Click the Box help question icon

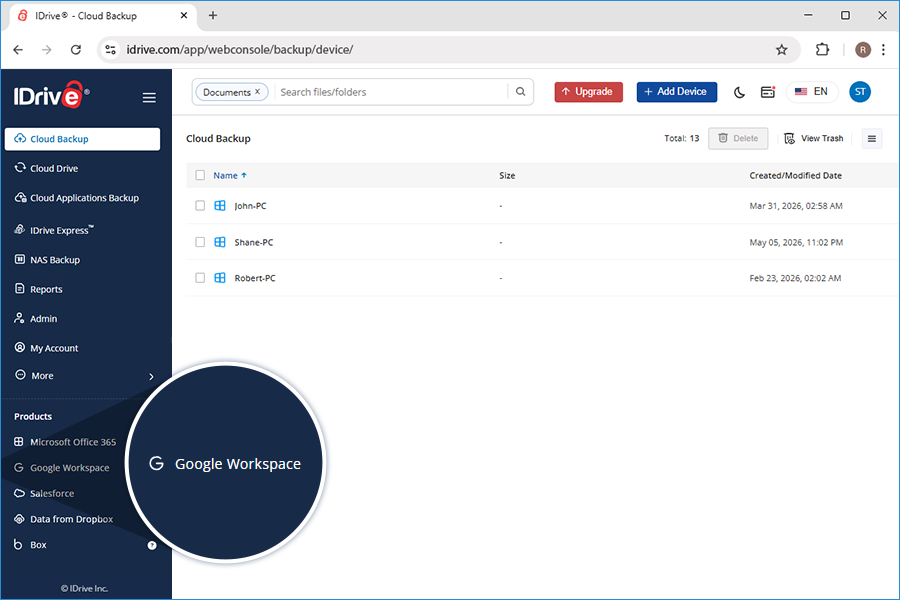(152, 545)
